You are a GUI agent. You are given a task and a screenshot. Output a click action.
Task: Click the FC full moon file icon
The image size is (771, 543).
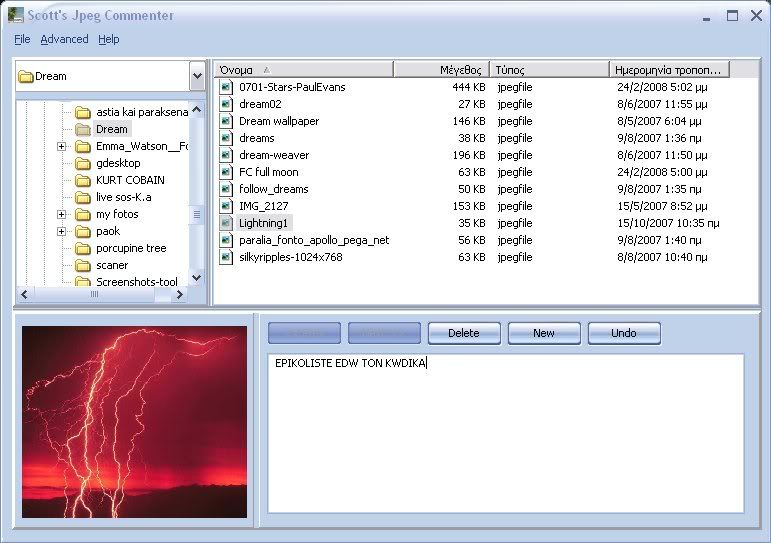226,172
